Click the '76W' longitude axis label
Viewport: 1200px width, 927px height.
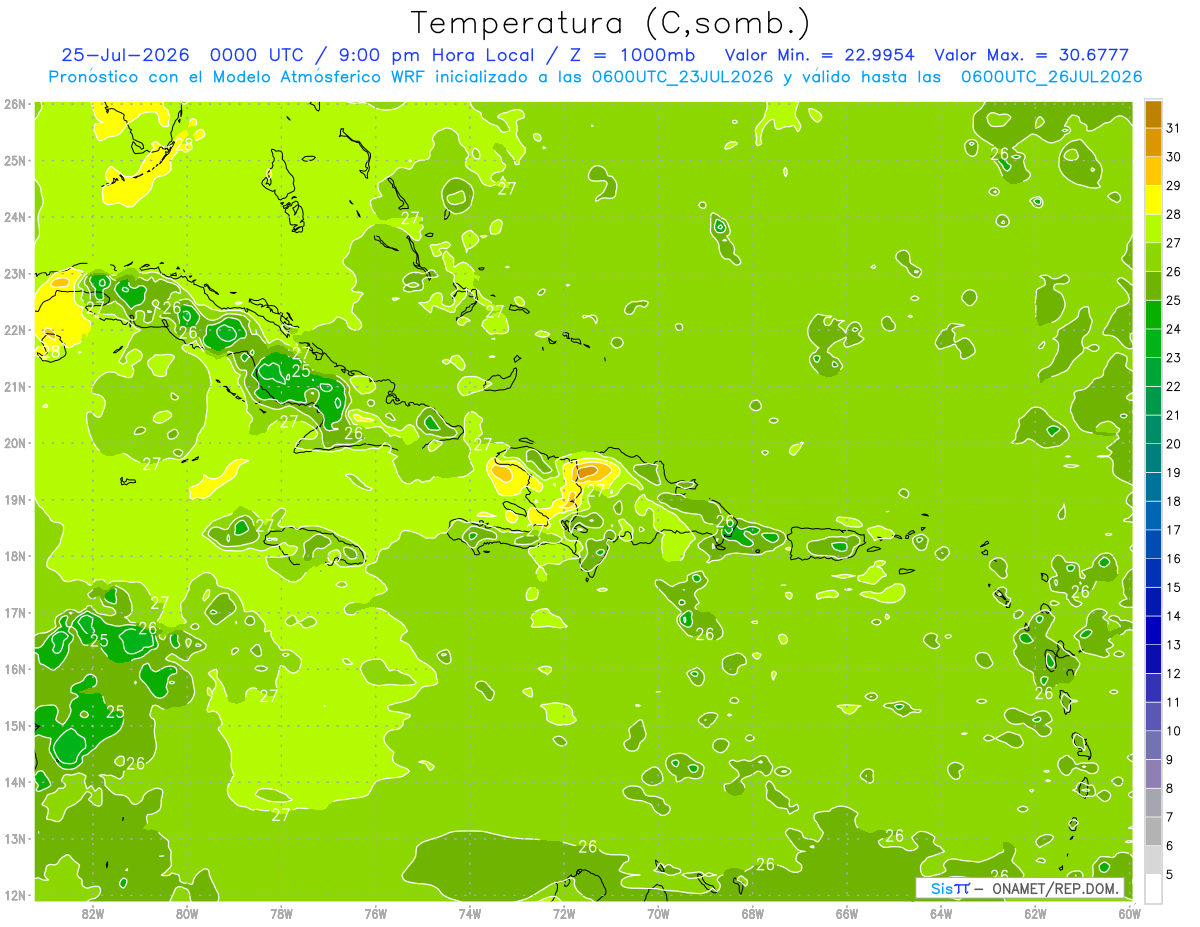coord(375,914)
